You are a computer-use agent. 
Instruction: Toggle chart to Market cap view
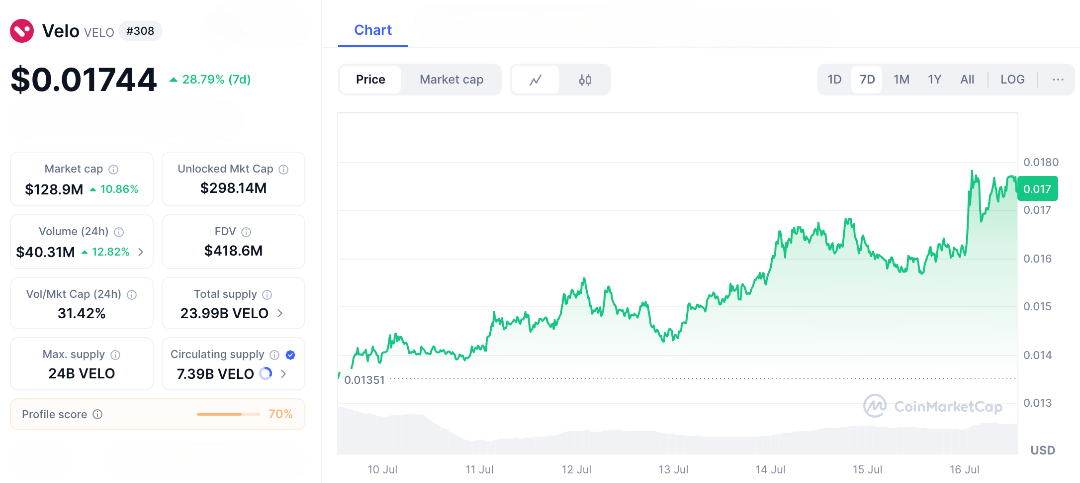pos(451,80)
